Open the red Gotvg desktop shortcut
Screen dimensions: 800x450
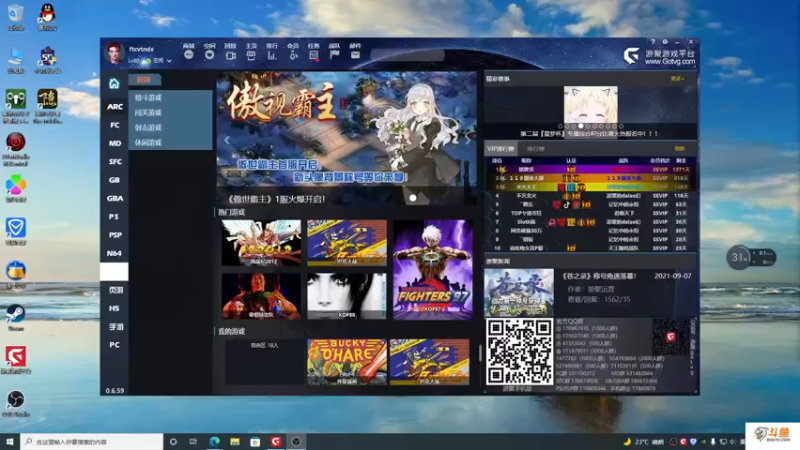[16, 360]
